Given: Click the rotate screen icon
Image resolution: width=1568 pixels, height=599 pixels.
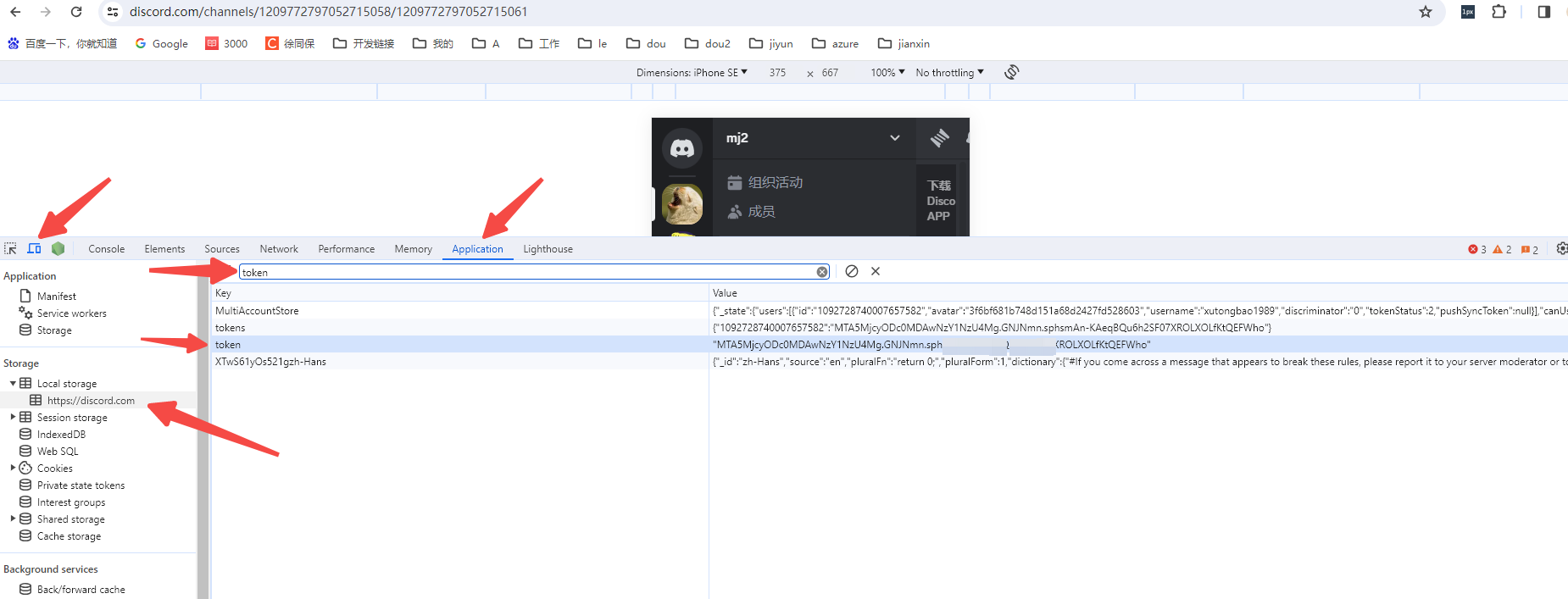Looking at the screenshot, I should coord(1011,72).
